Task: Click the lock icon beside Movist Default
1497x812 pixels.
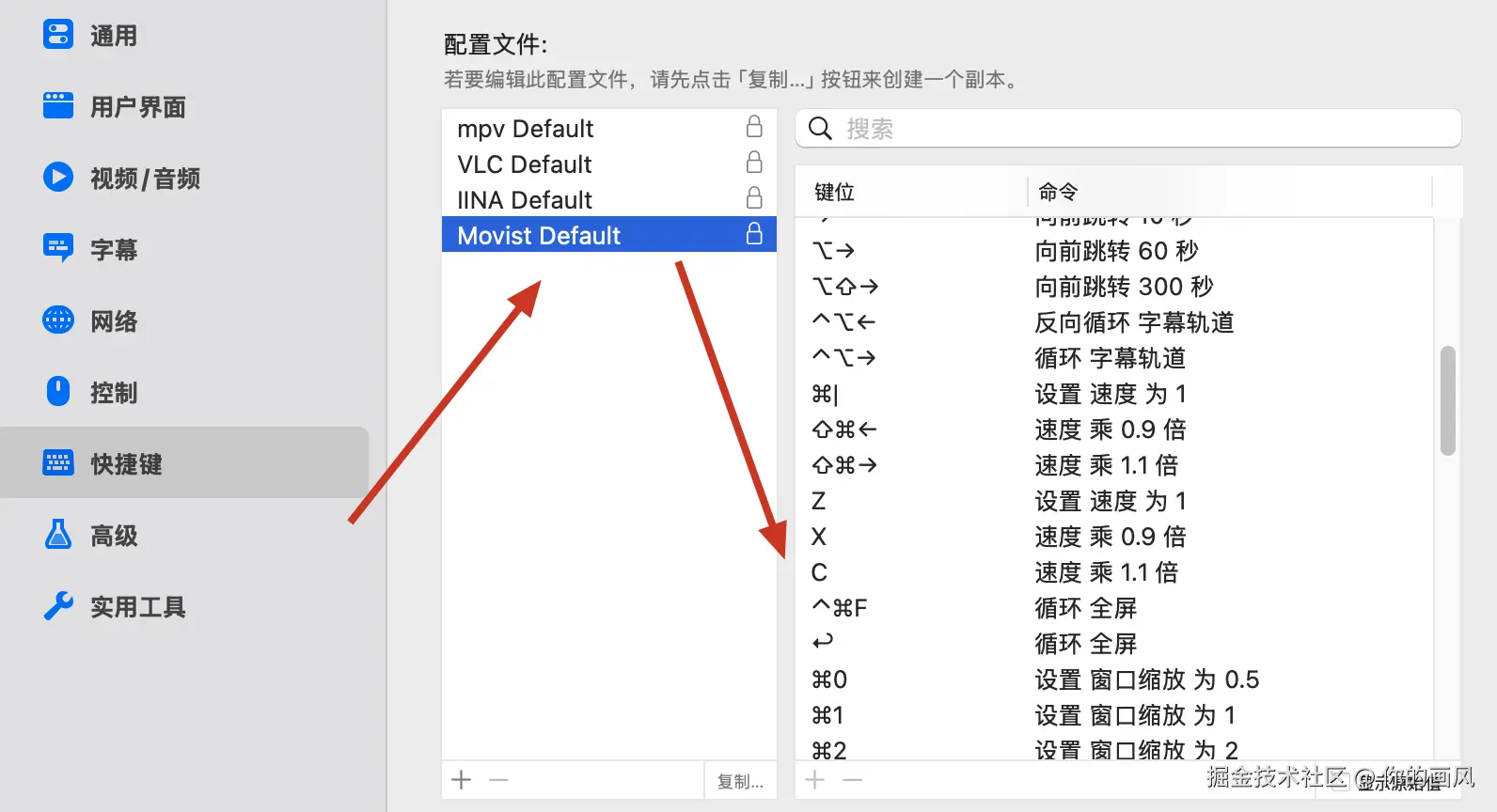Action: (754, 234)
